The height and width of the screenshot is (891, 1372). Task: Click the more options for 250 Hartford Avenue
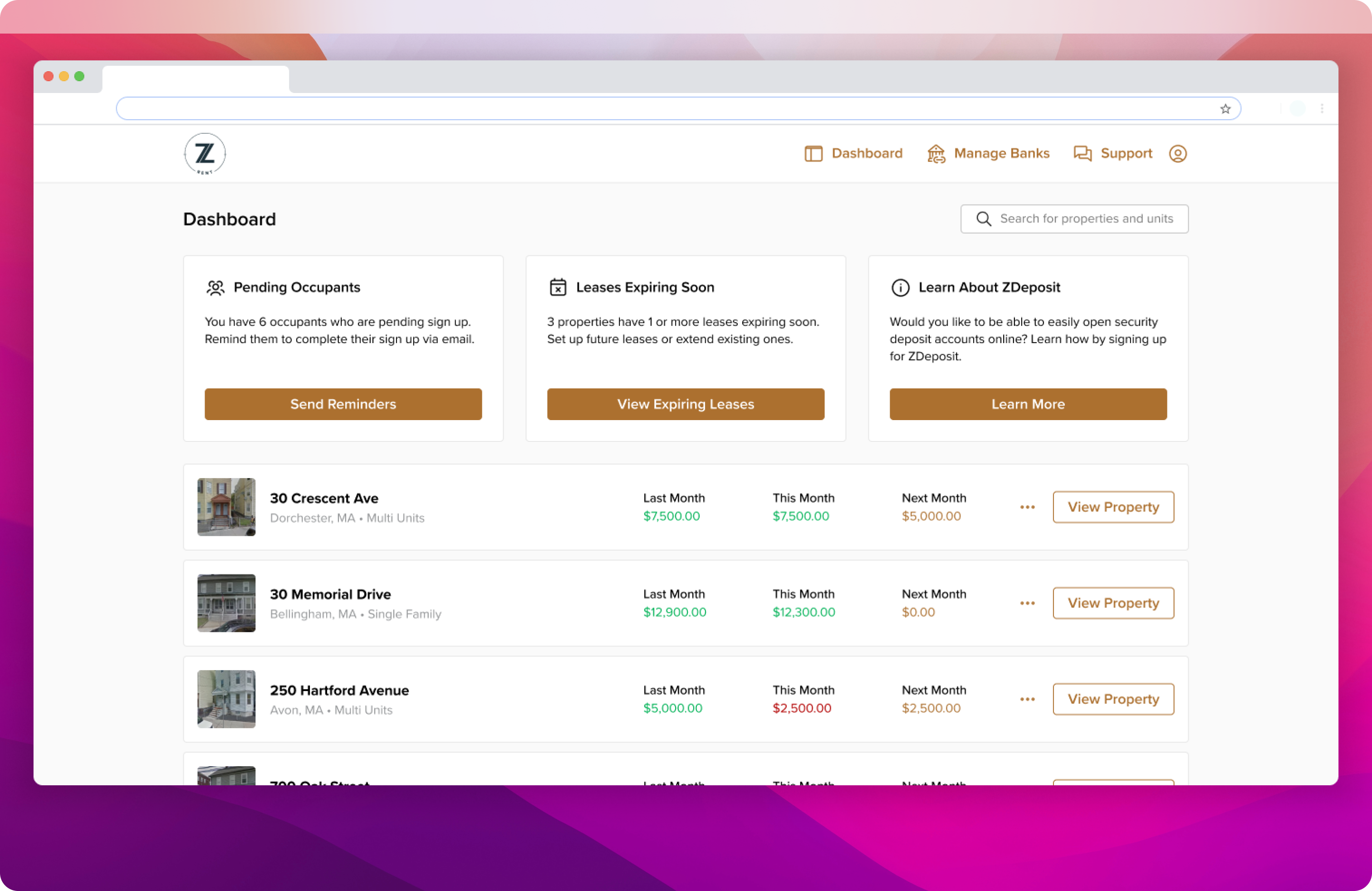[1028, 699]
